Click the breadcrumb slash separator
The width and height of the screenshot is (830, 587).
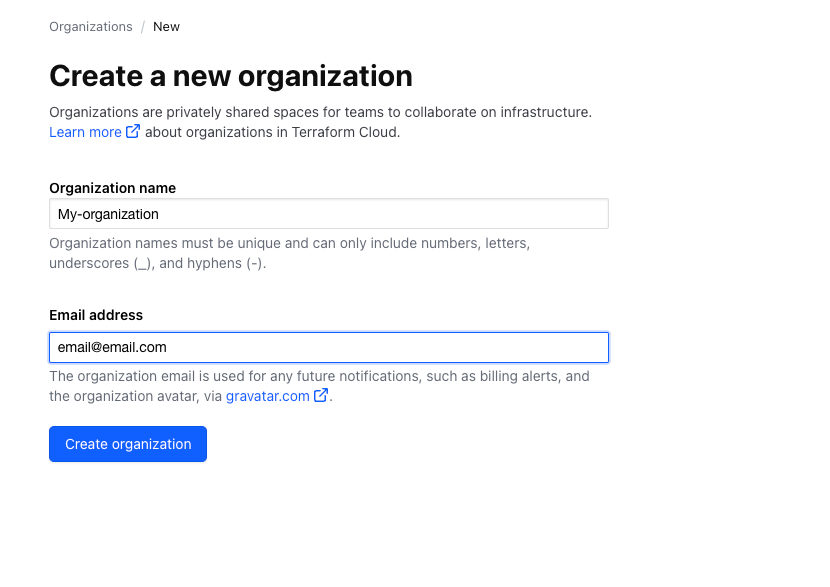[x=143, y=27]
